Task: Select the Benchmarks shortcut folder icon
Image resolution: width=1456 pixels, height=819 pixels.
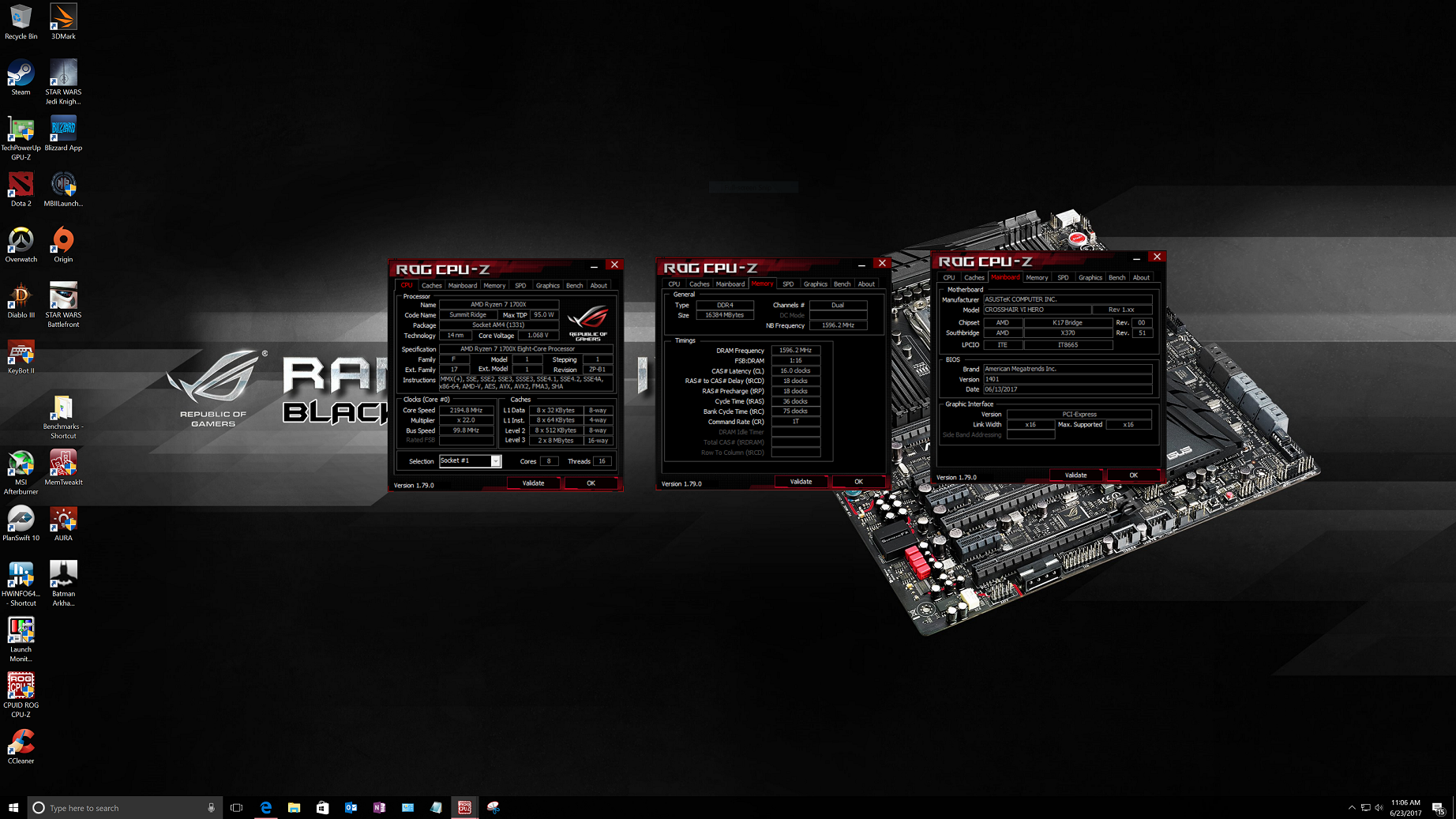Action: coord(63,417)
